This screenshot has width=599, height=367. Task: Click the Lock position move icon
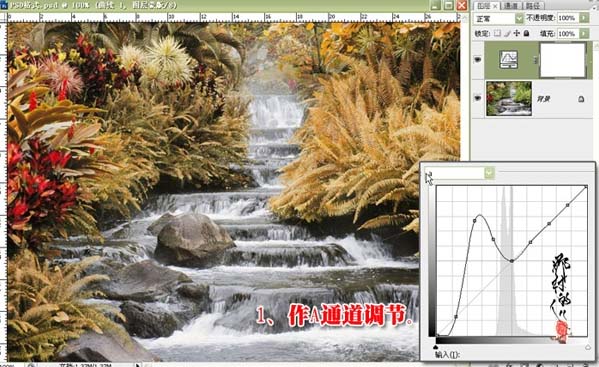click(x=516, y=33)
